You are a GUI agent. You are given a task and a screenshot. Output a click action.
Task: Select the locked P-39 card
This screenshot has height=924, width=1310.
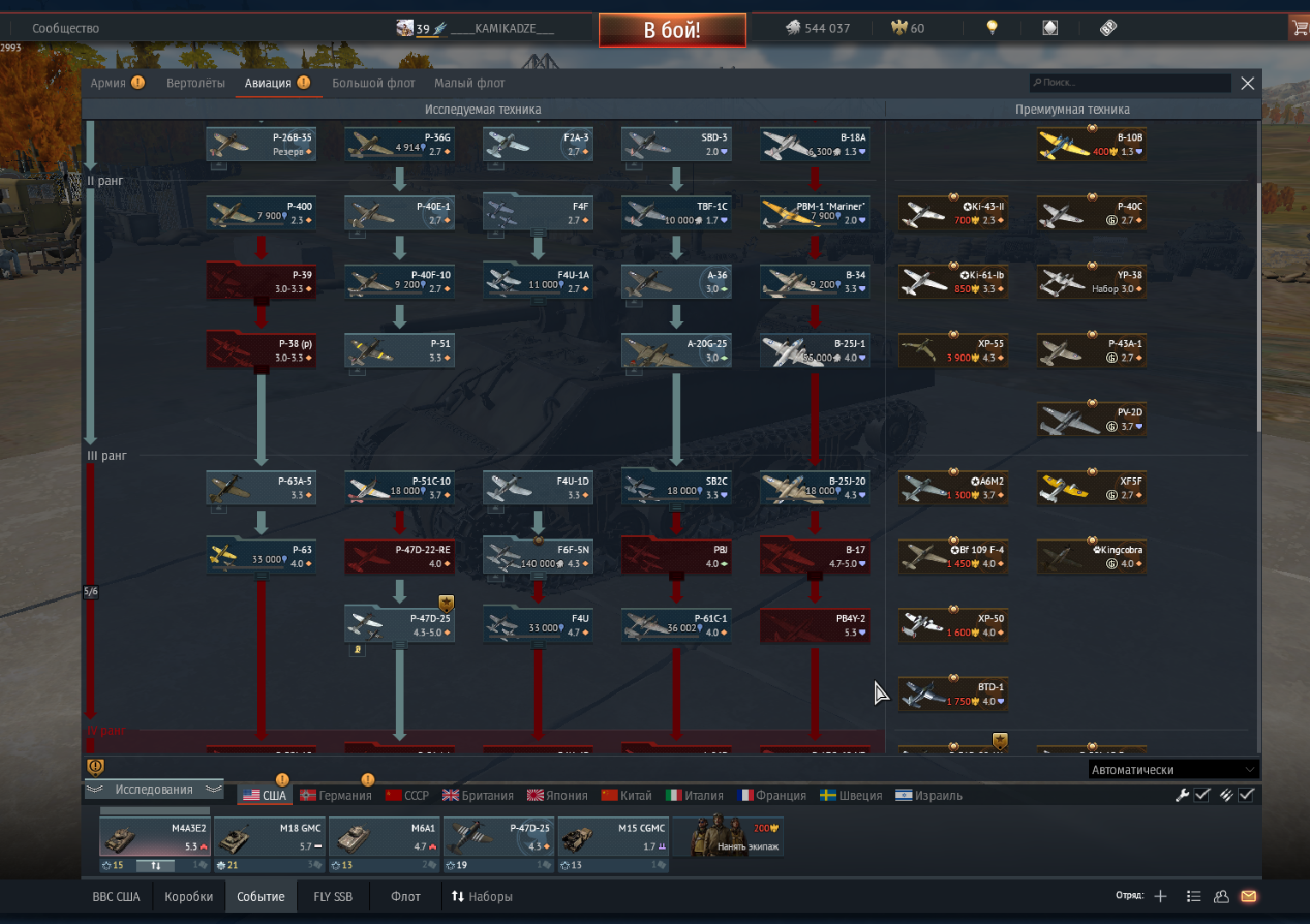click(261, 281)
